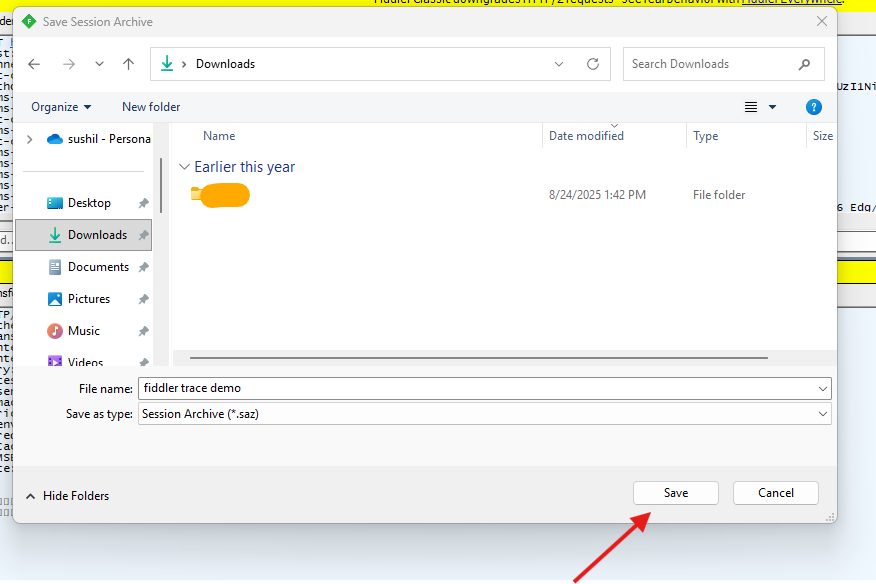Viewport: 876px width, 584px height.
Task: Open the Organize menu
Action: click(x=60, y=107)
